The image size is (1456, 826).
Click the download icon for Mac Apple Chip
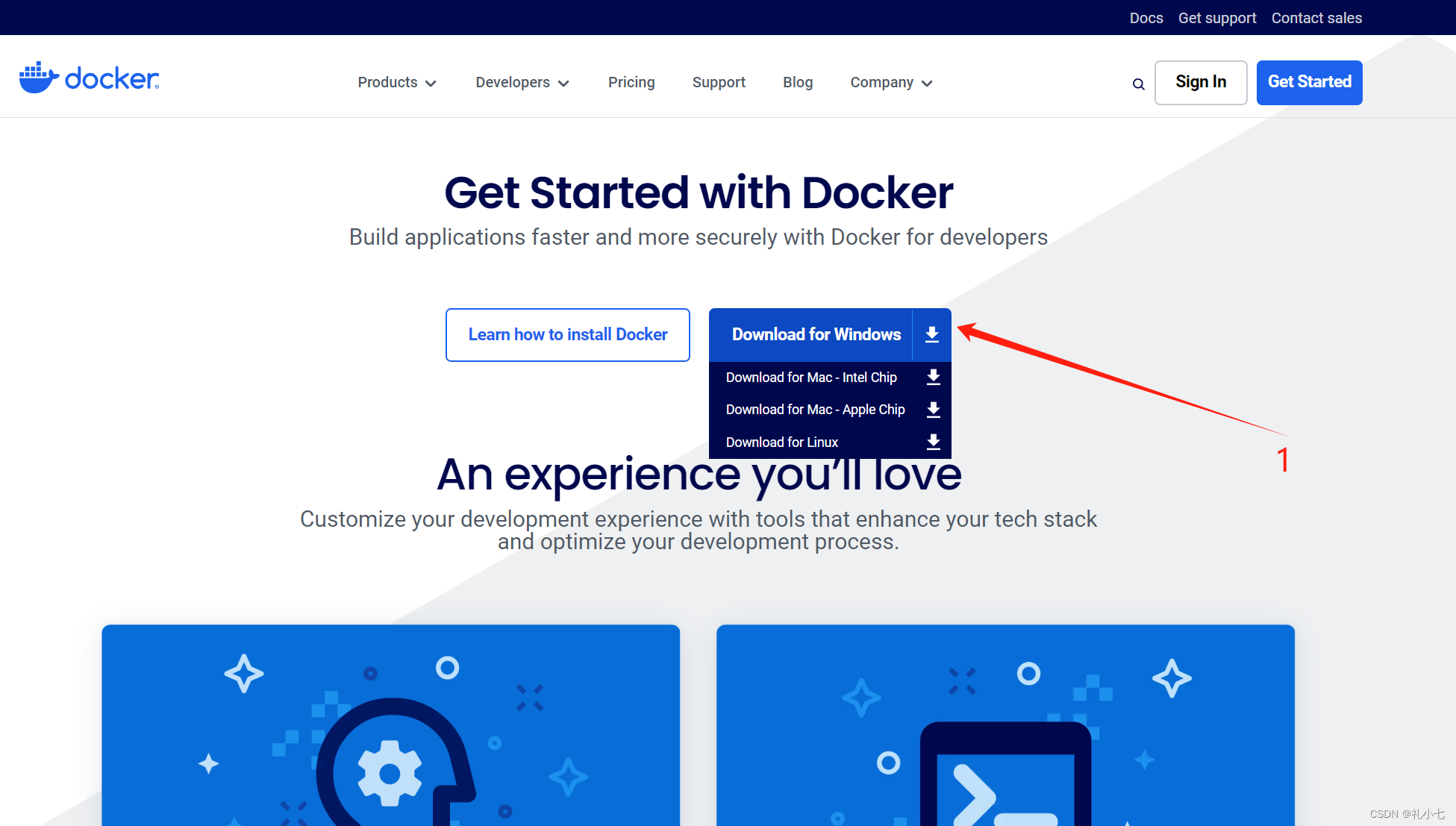[933, 409]
